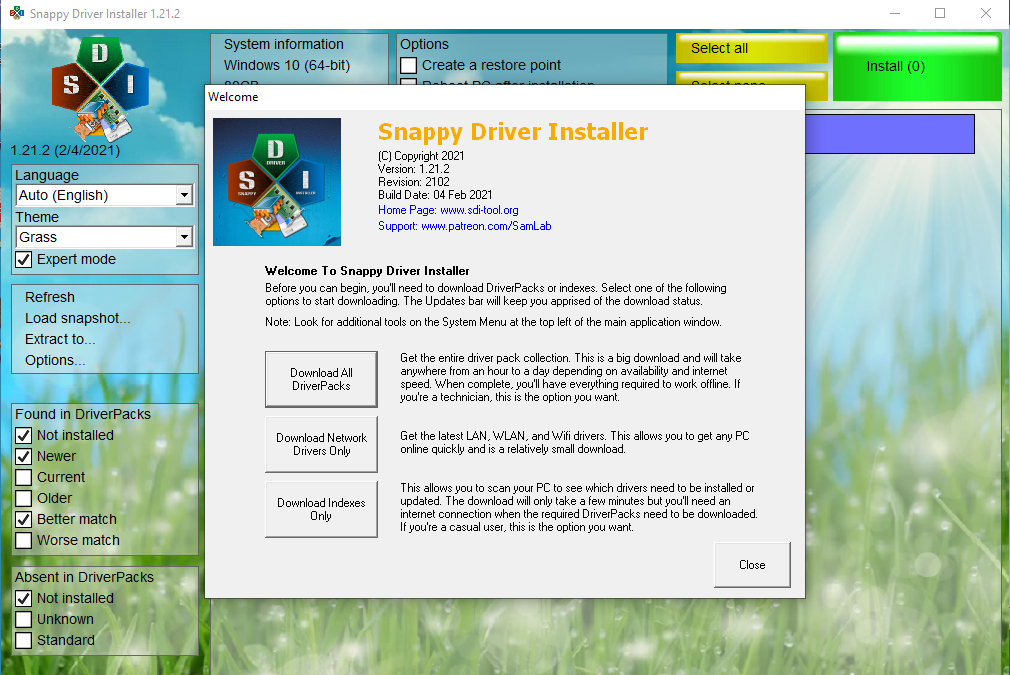Image resolution: width=1010 pixels, height=675 pixels.
Task: Click the Snappy Driver Installer title bar icon
Action: click(16, 14)
